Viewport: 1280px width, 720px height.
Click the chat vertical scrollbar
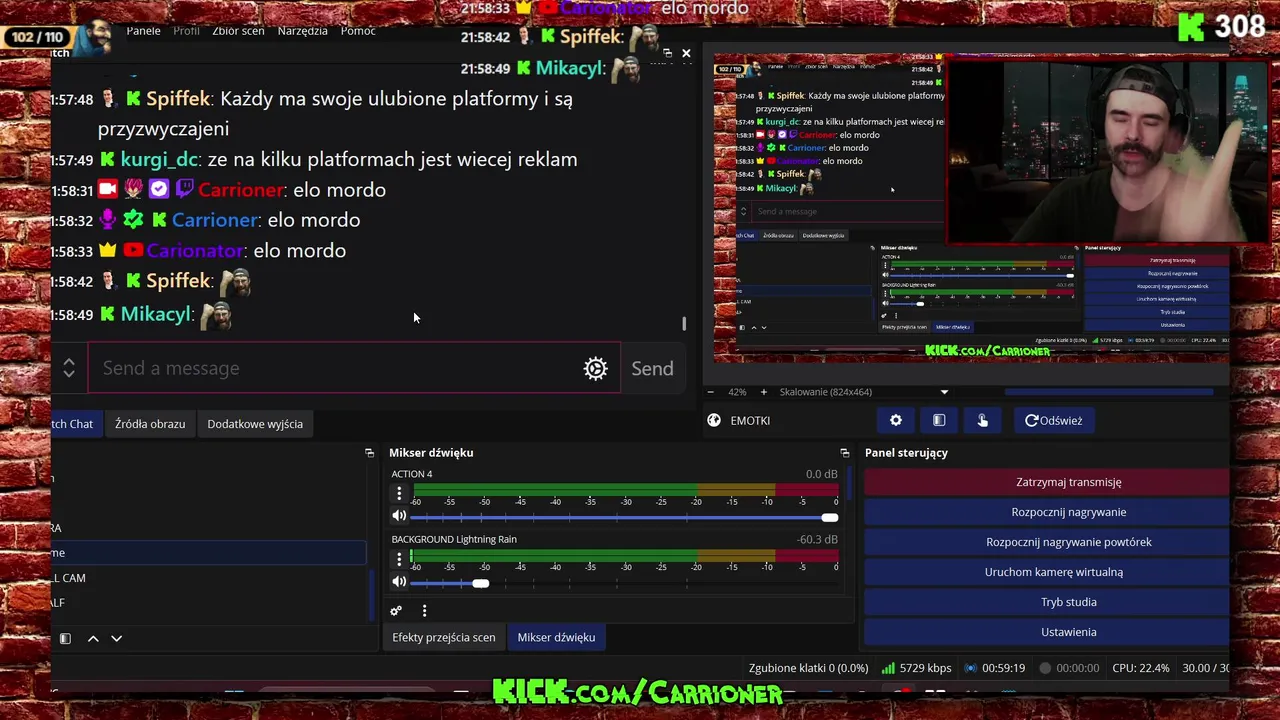(x=684, y=324)
